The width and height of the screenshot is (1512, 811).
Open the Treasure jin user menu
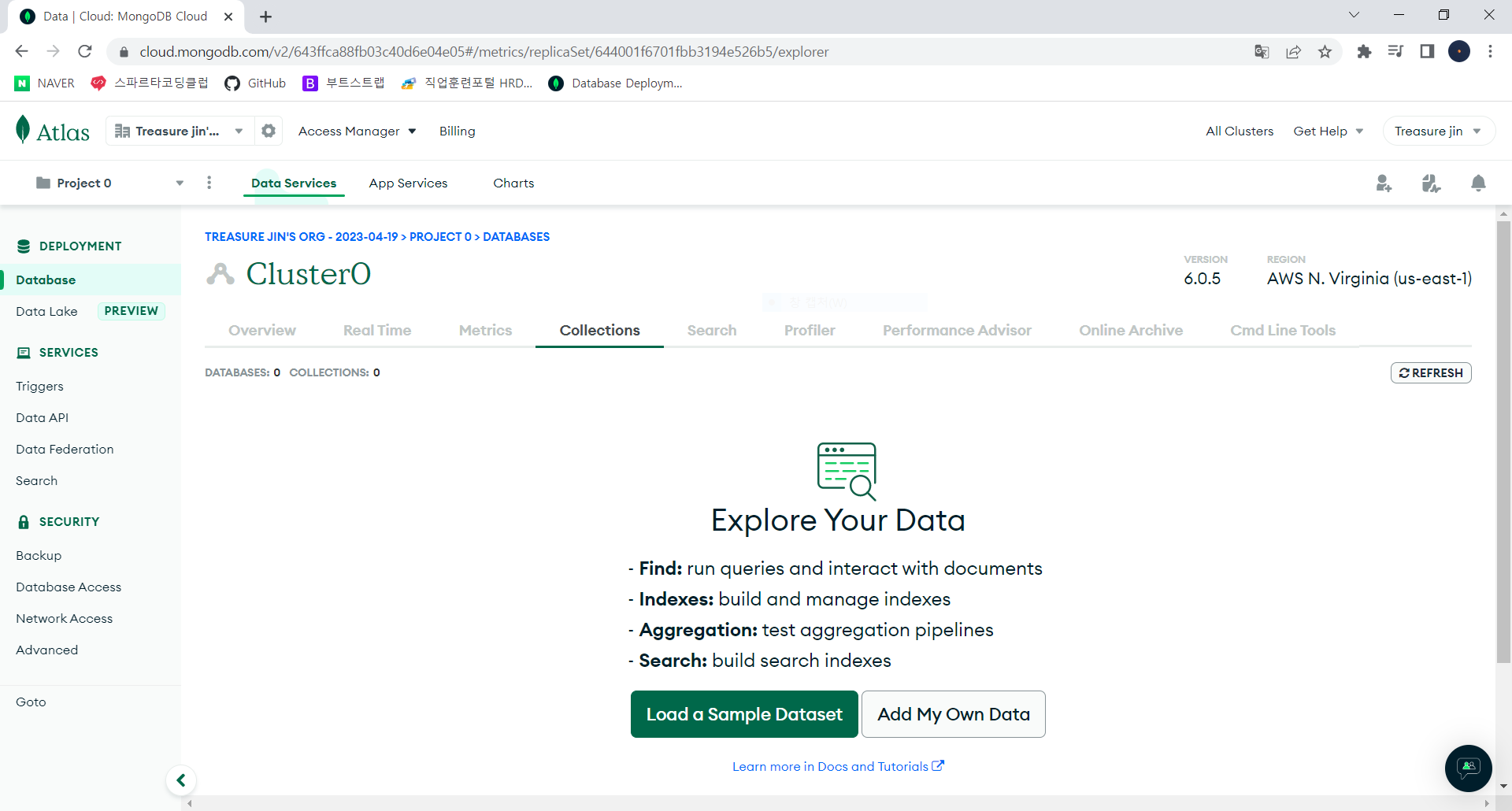(1438, 131)
